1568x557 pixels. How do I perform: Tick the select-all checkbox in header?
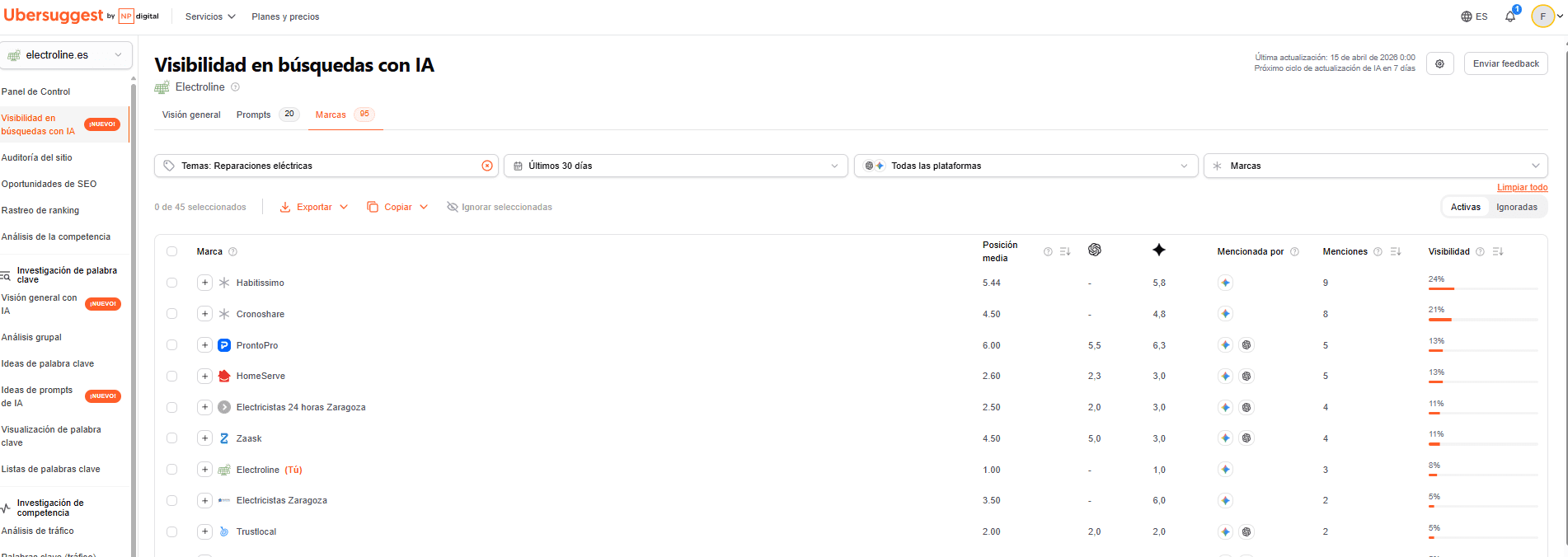coord(171,251)
